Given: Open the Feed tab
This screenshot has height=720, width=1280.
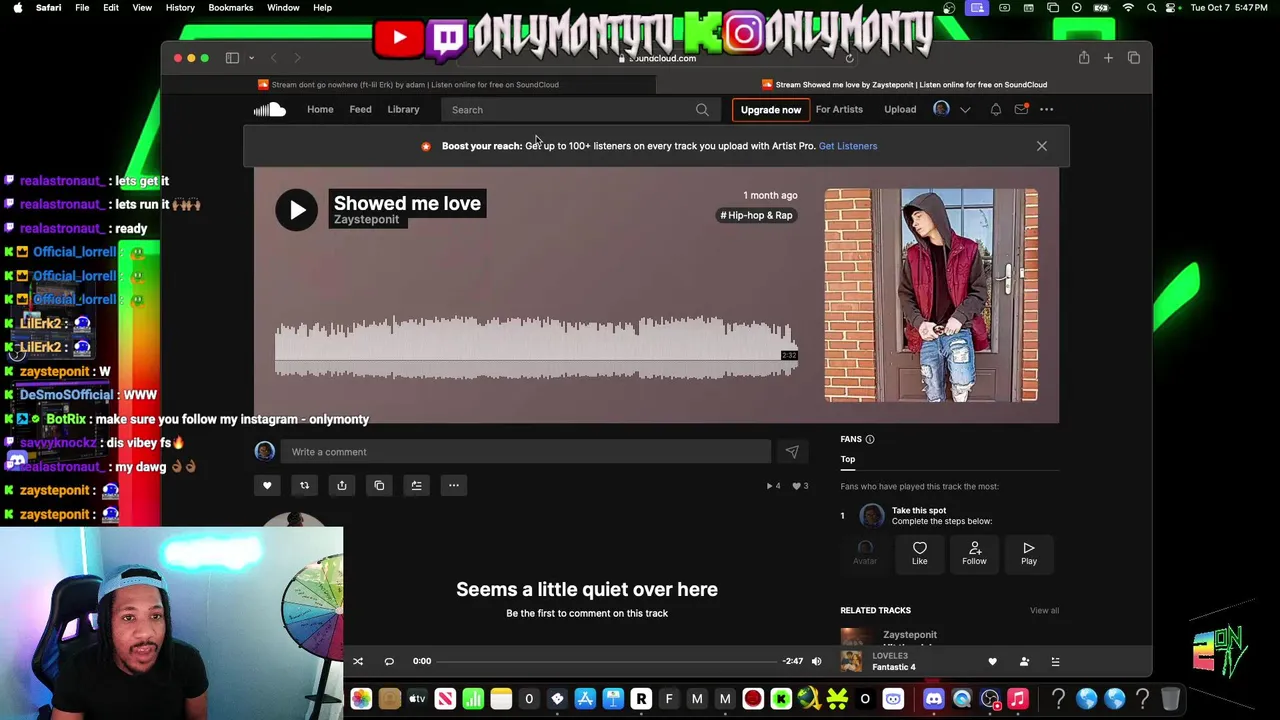Looking at the screenshot, I should [360, 109].
